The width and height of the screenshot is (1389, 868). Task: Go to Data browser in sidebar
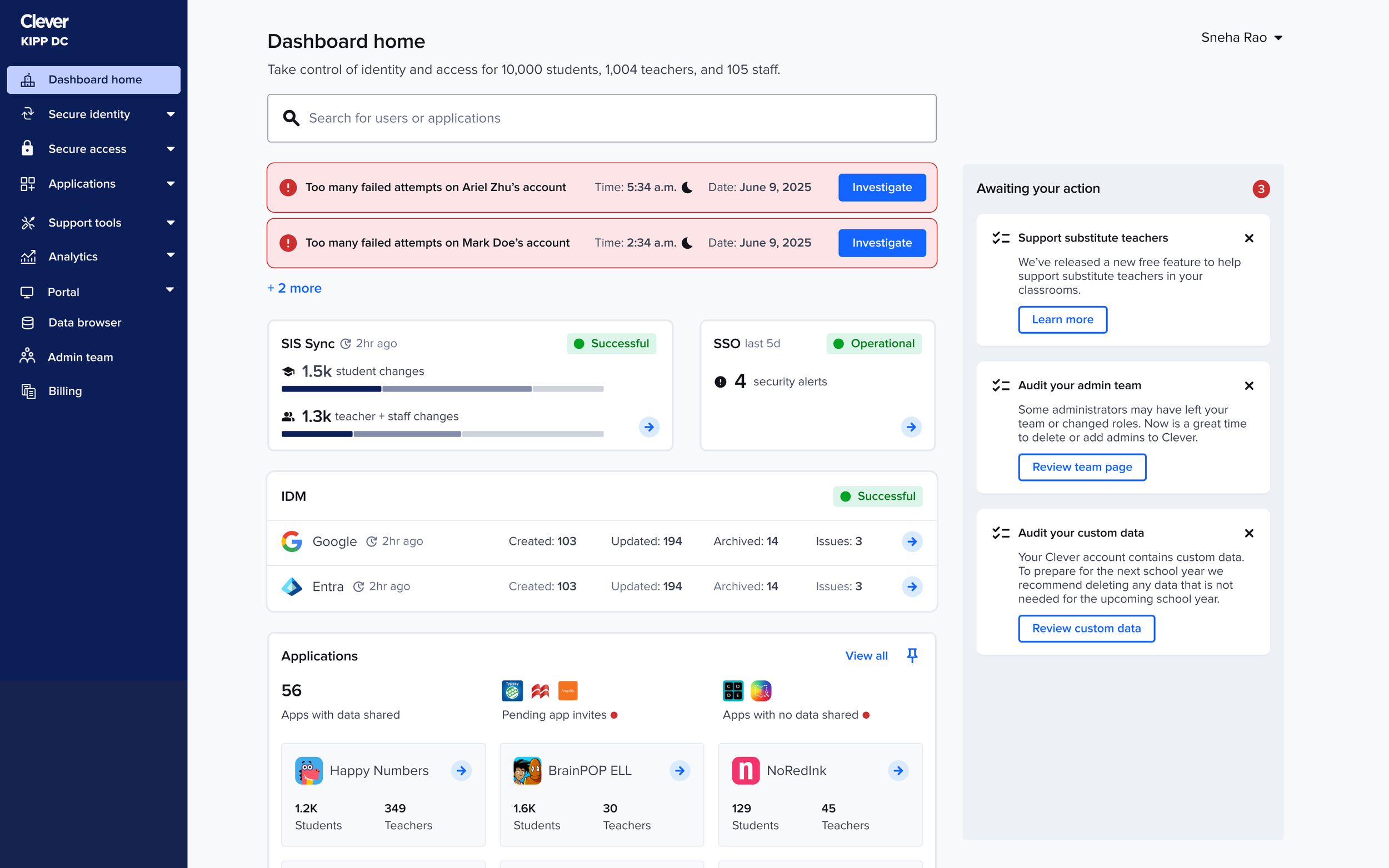coord(84,323)
